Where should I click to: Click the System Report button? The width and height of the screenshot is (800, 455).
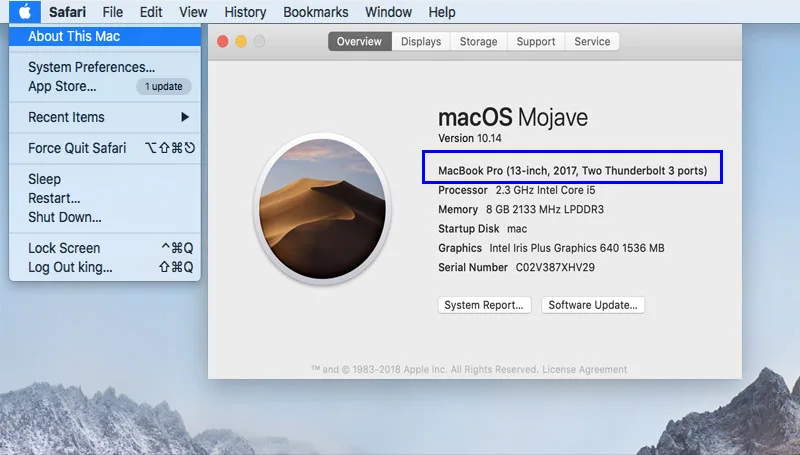tap(485, 305)
